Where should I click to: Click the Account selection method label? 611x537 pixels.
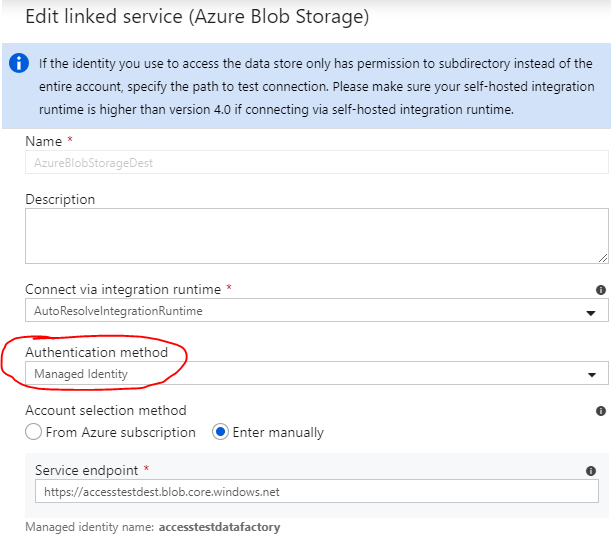tap(105, 410)
